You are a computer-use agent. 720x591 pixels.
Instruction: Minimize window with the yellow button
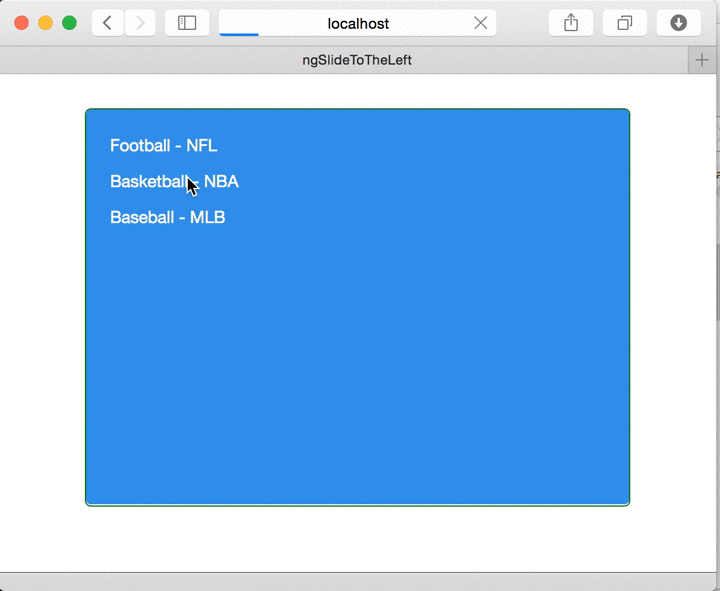(x=45, y=23)
